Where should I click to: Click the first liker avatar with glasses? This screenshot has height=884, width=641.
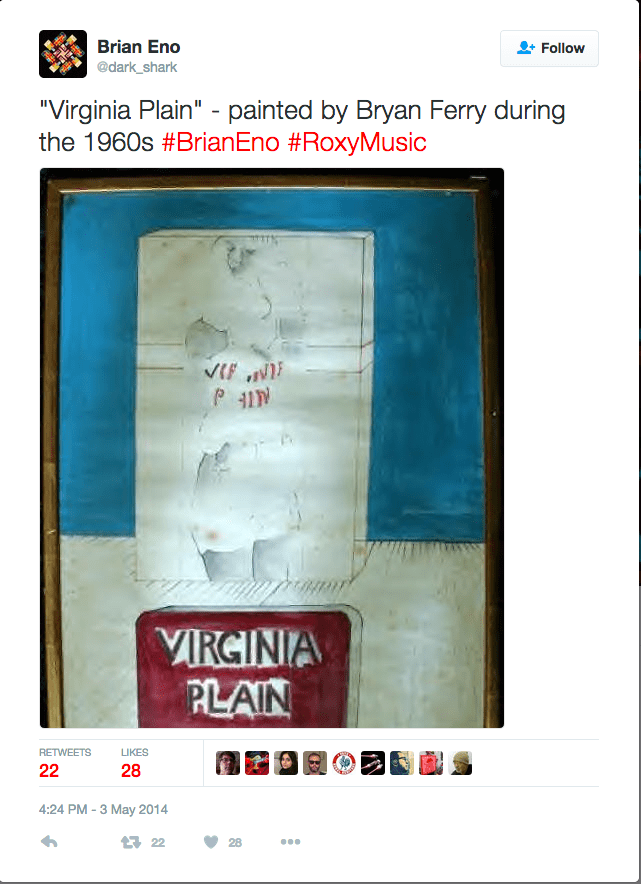228,763
